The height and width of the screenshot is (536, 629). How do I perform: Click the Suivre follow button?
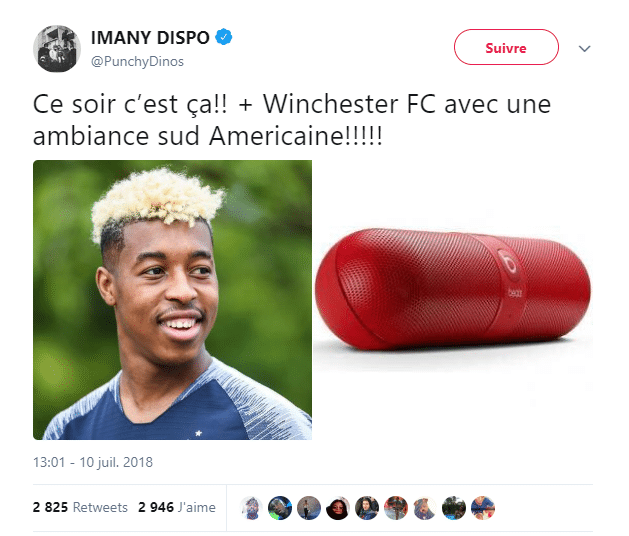[x=506, y=47]
